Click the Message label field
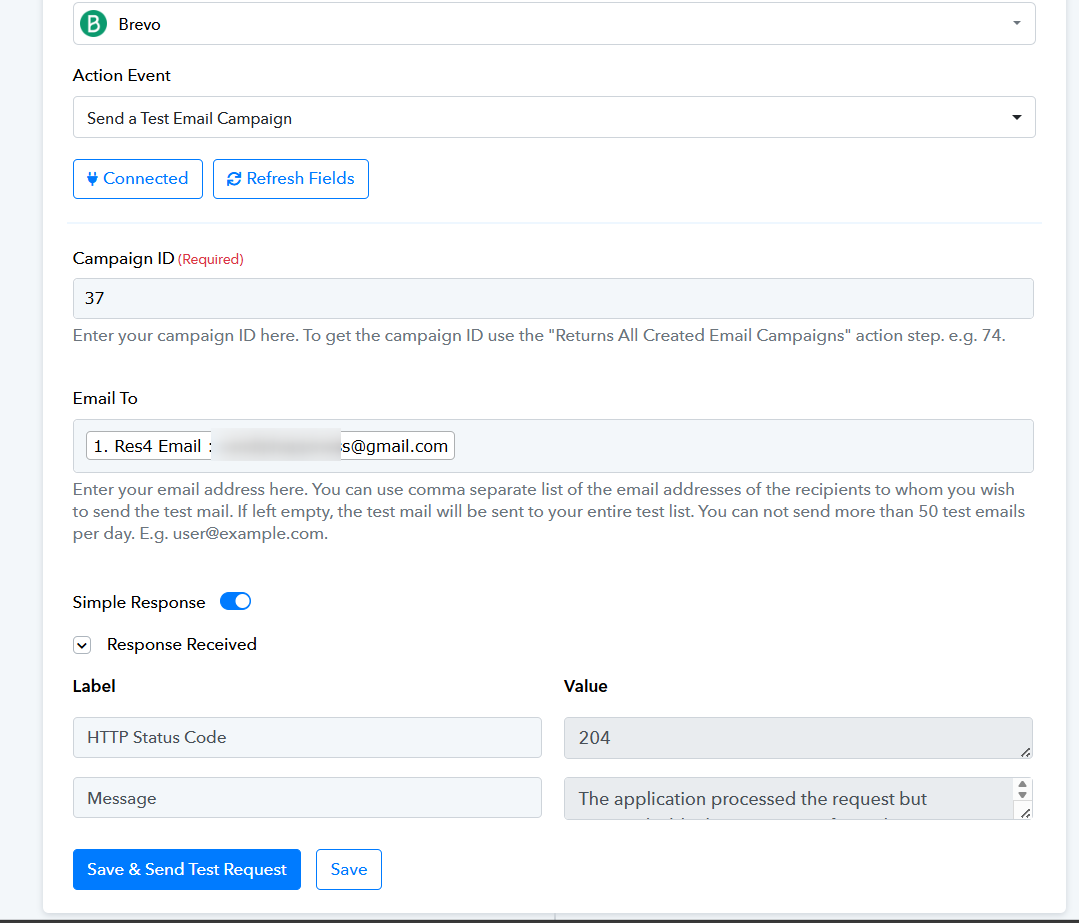This screenshot has width=1079, height=923. 307,798
